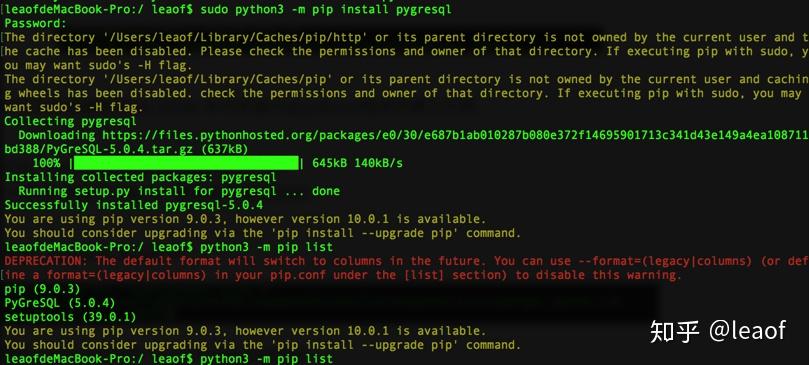Click the last 'python3 -m pip list' command

(266, 358)
